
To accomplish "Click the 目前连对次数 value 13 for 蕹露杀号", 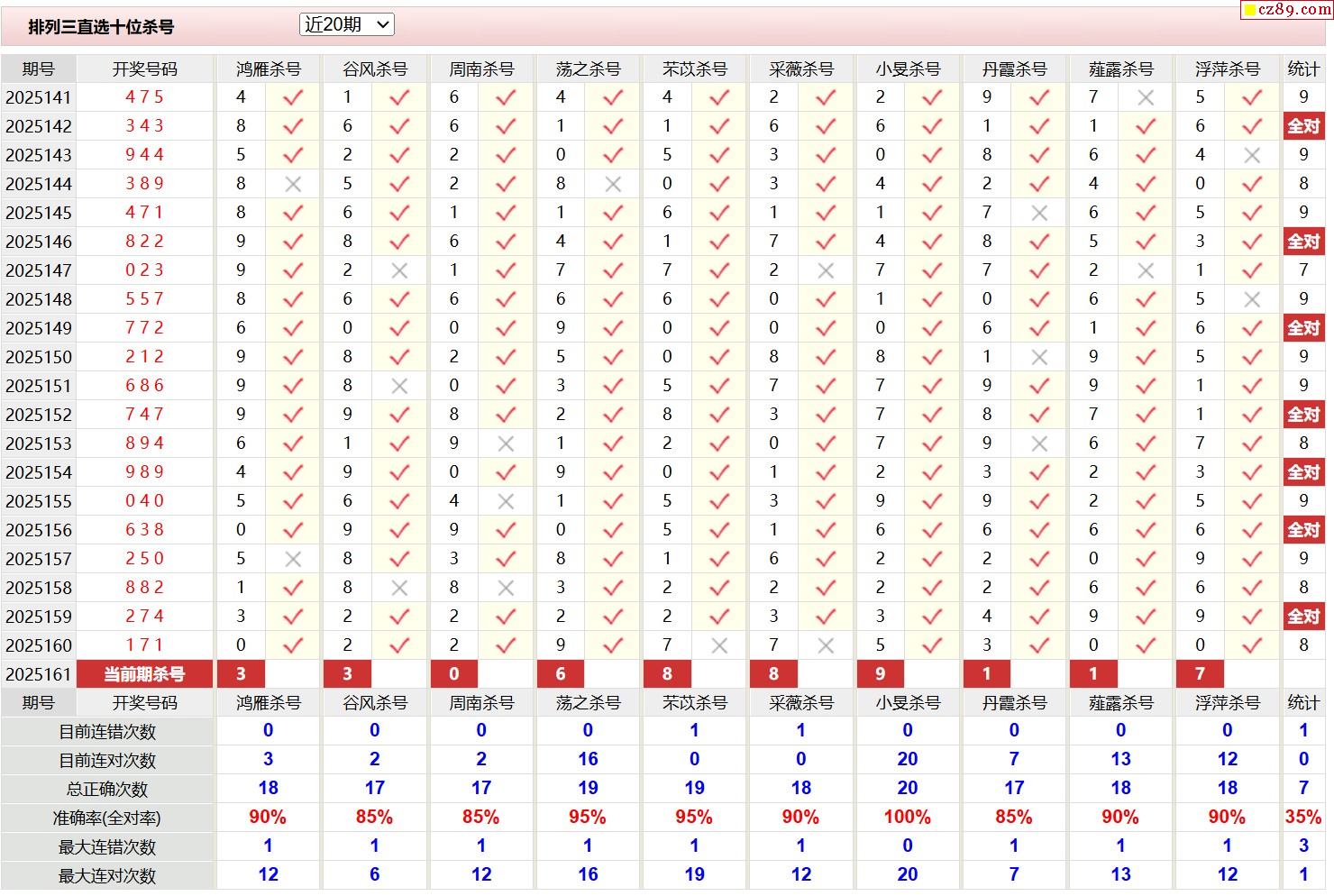I will pyautogui.click(x=1120, y=760).
